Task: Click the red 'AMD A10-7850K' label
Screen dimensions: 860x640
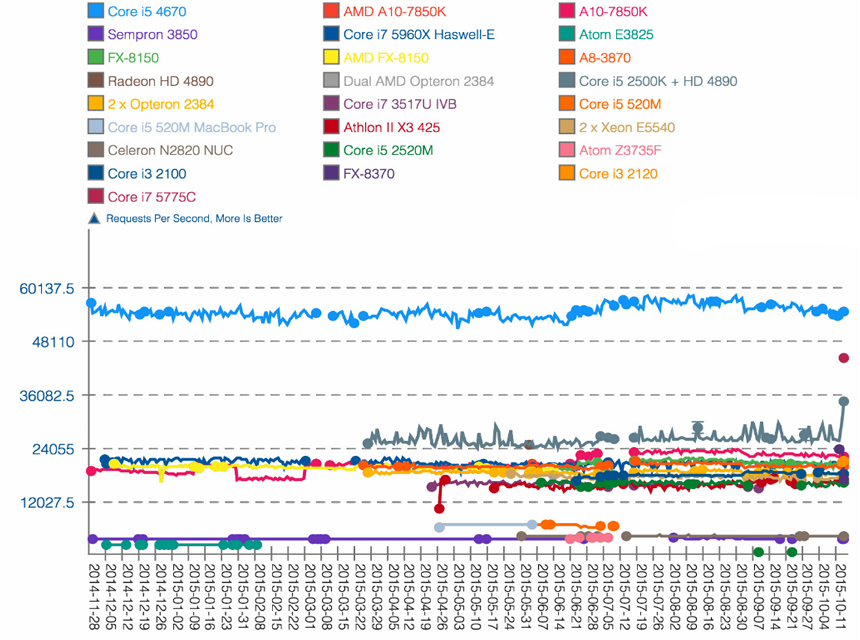Action: [395, 12]
